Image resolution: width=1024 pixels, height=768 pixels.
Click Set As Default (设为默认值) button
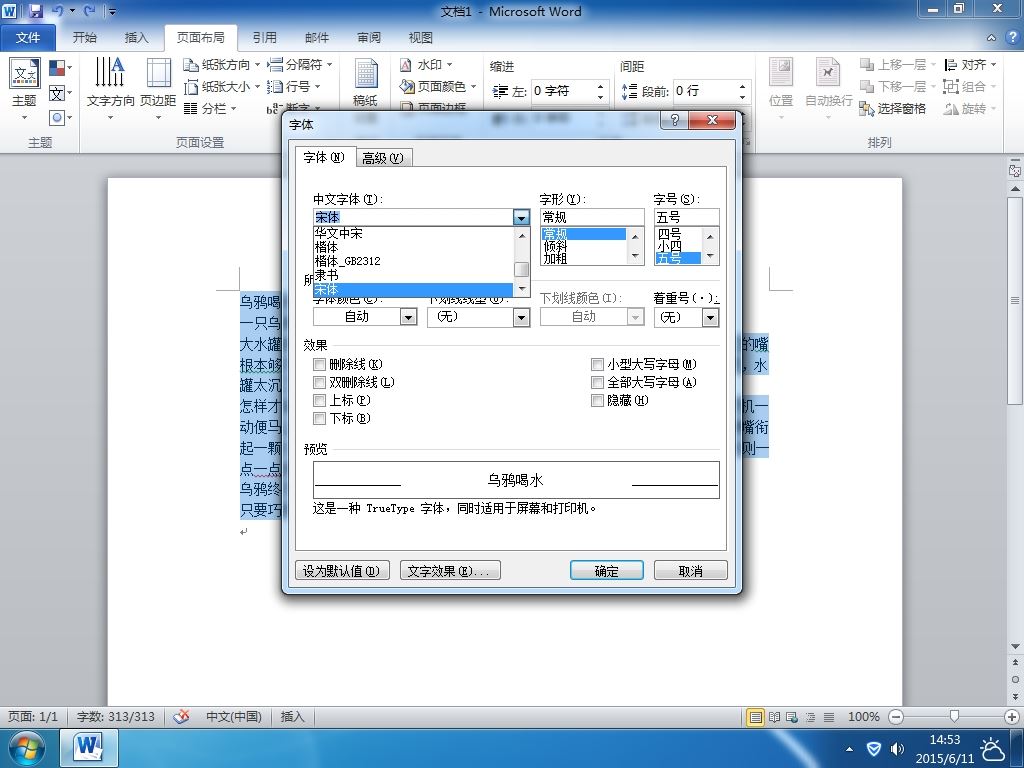point(342,571)
